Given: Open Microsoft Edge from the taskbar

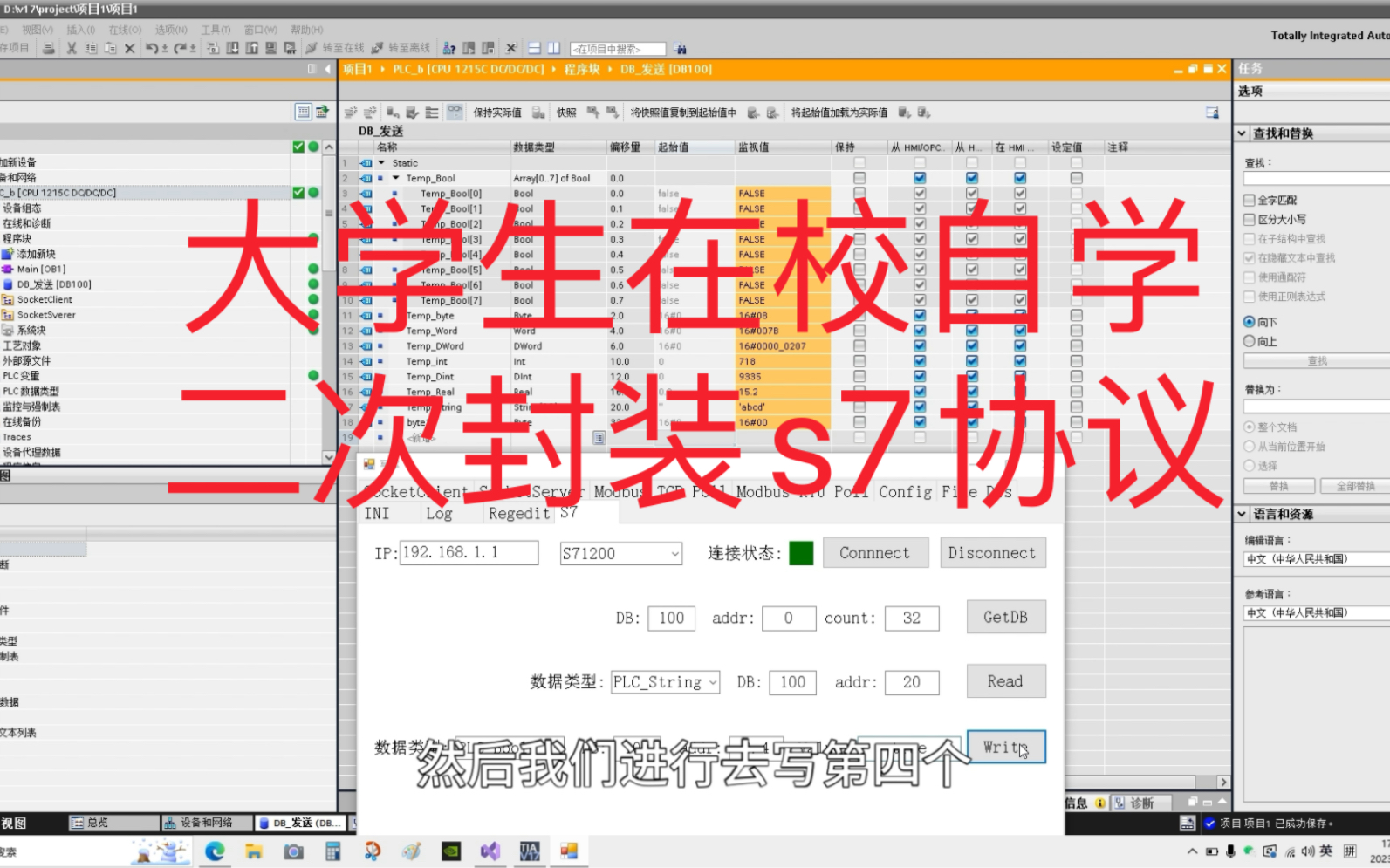Looking at the screenshot, I should [x=215, y=851].
